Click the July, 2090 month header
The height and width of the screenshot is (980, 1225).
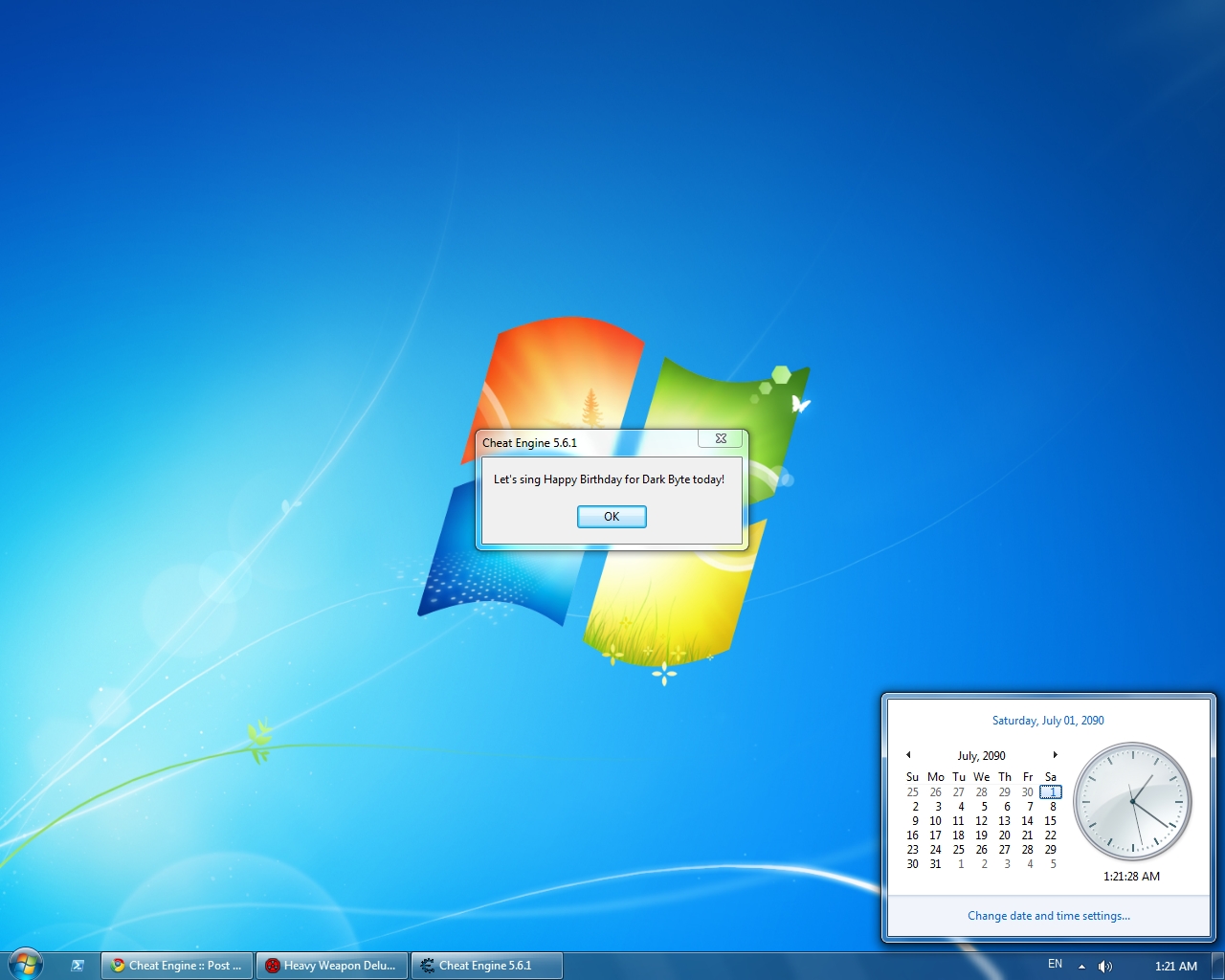click(981, 755)
